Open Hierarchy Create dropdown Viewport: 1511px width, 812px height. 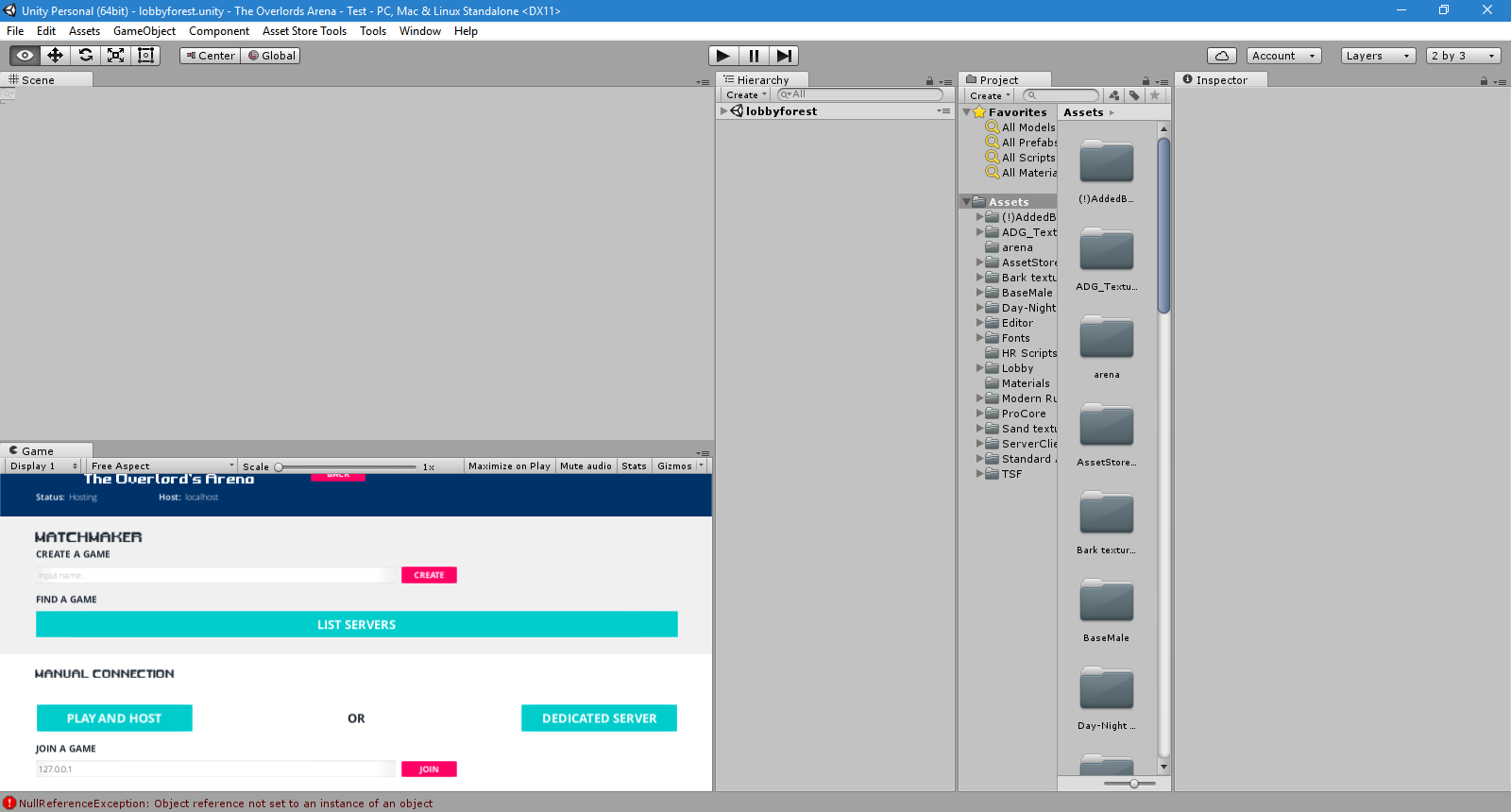click(x=746, y=95)
